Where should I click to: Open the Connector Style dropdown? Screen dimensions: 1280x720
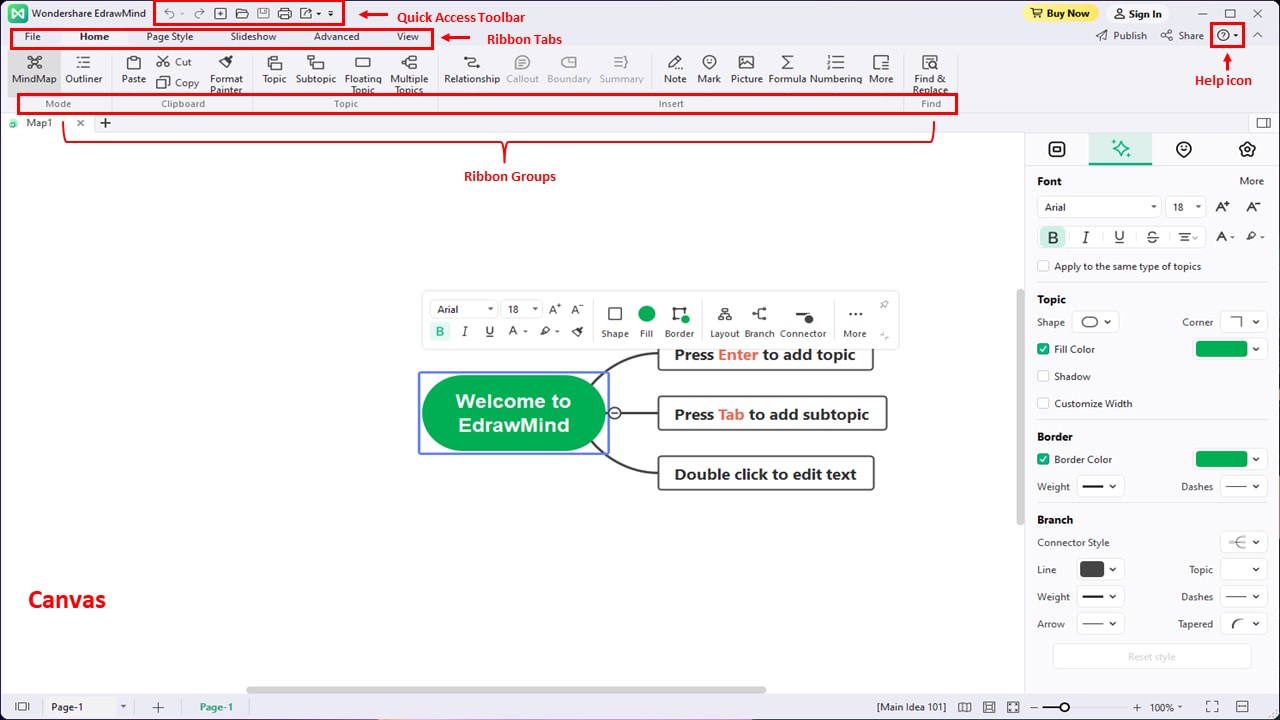1244,542
